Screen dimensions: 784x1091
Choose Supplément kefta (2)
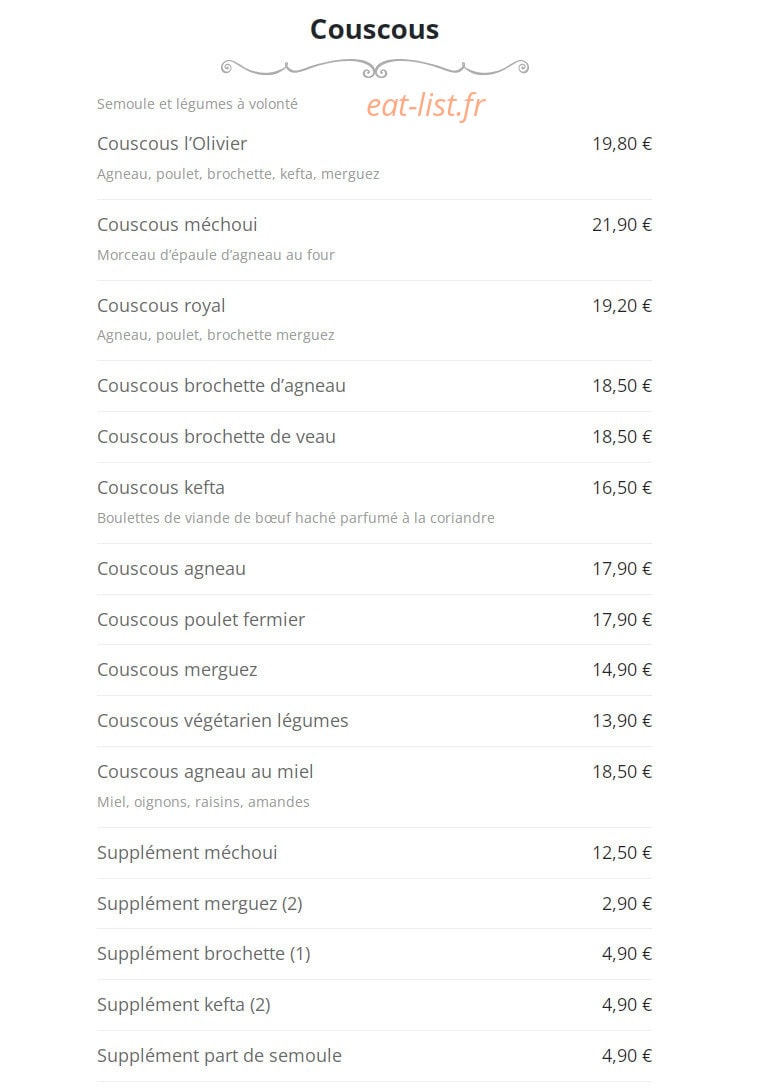(x=374, y=1005)
